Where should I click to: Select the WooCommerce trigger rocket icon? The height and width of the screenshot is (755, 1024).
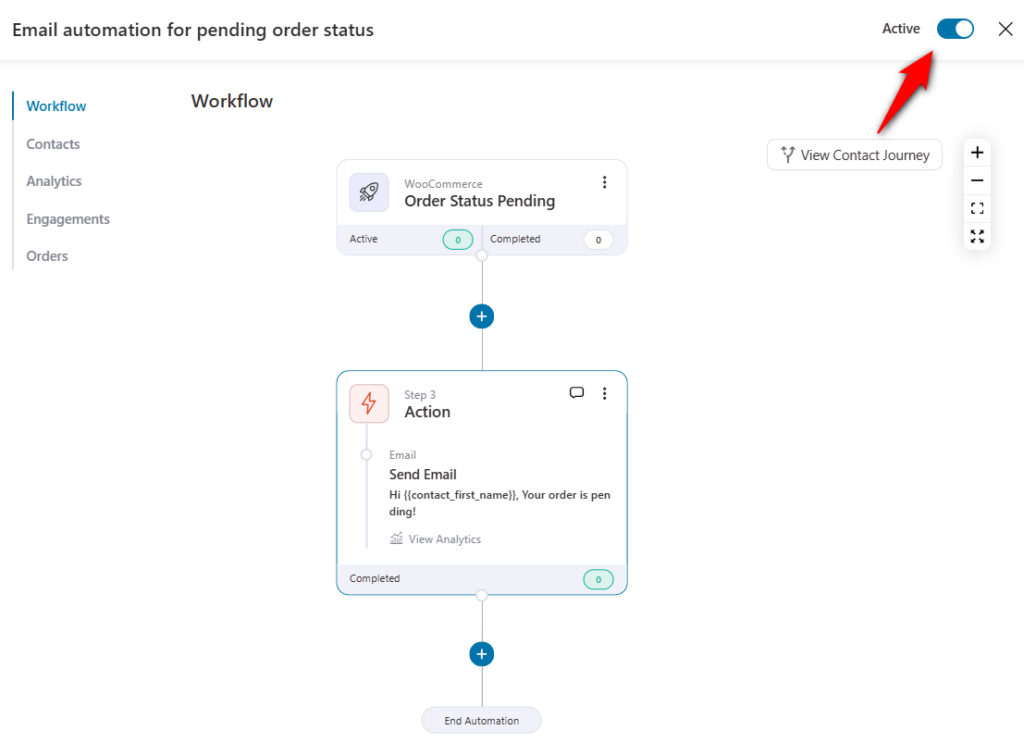pos(368,191)
